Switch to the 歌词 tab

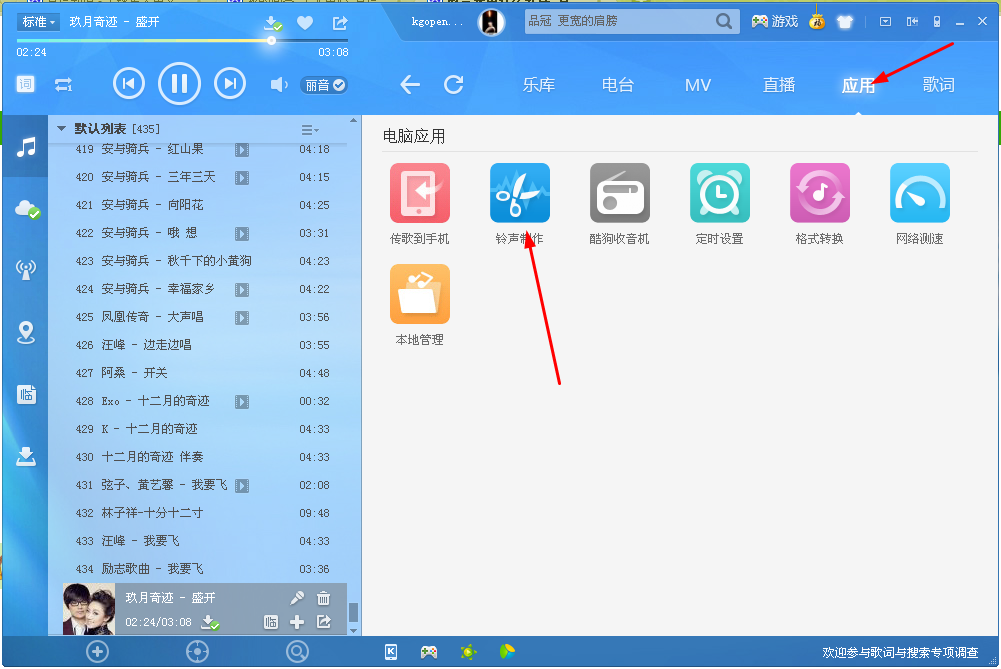pyautogui.click(x=938, y=85)
